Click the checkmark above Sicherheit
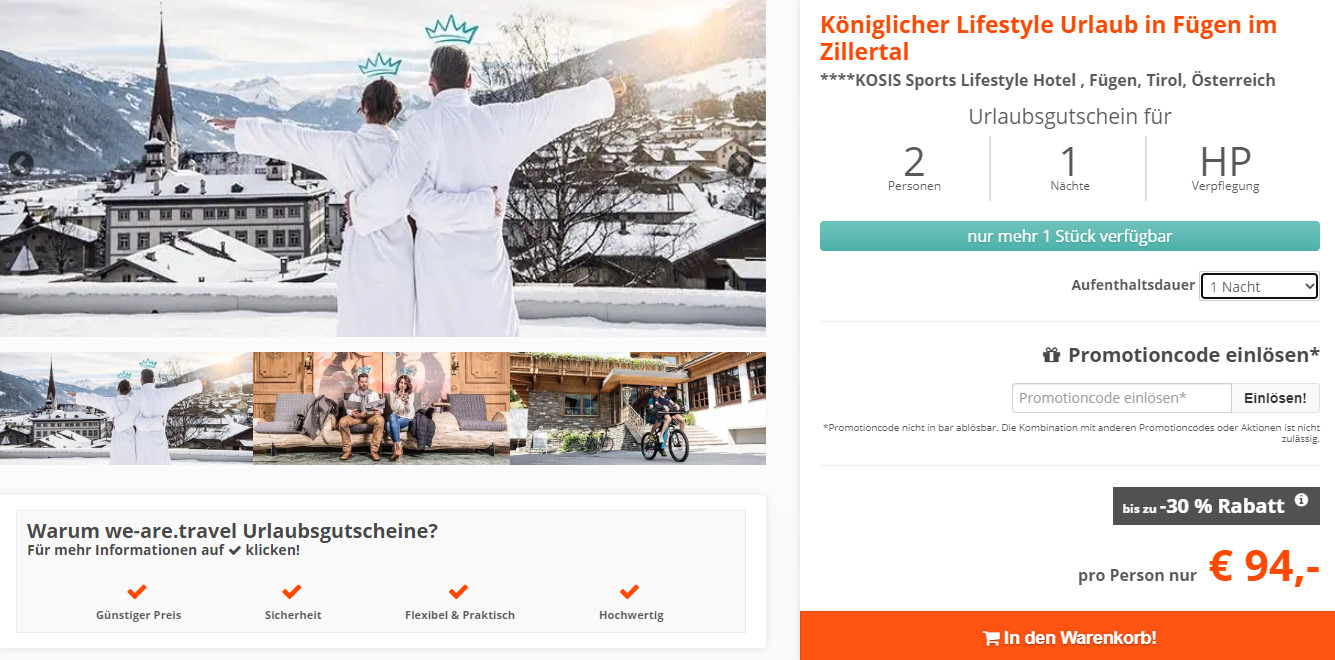Screen dimensions: 1335x660 pos(292,592)
